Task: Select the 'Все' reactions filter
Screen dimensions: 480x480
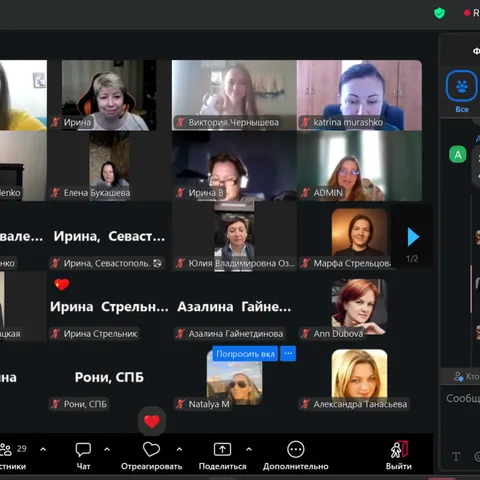Action: (x=462, y=92)
